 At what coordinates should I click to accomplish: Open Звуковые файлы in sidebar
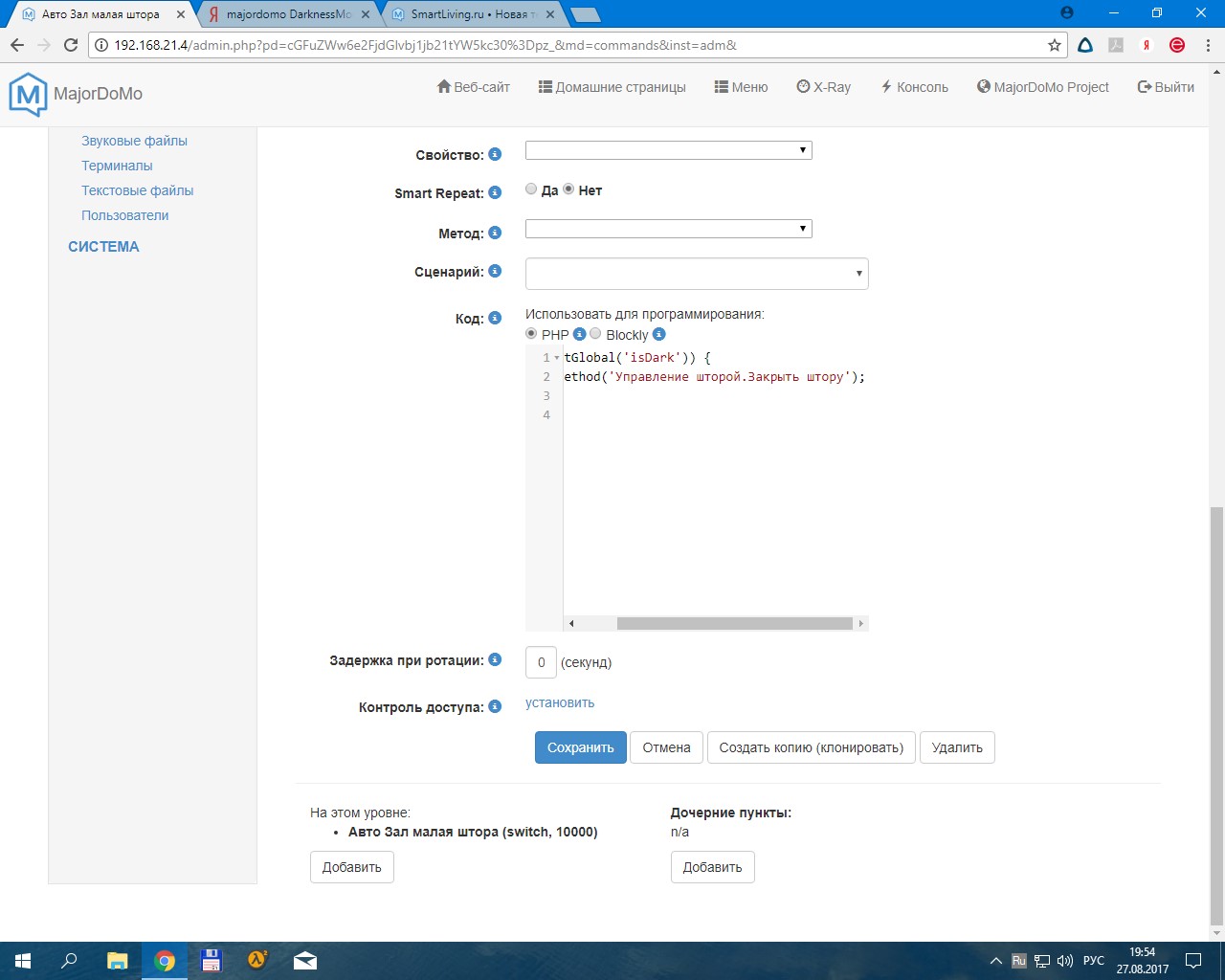click(134, 141)
